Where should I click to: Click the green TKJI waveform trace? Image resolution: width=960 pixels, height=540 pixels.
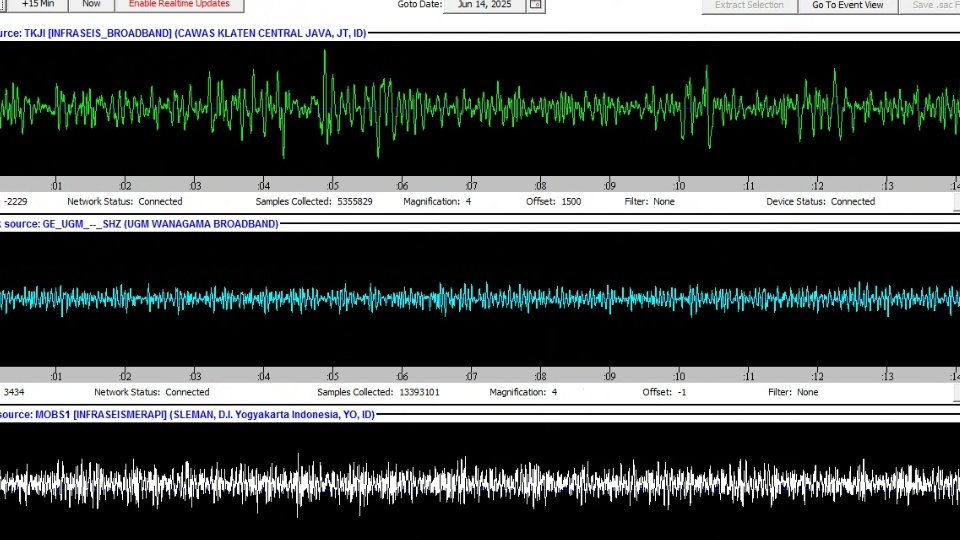(480, 108)
